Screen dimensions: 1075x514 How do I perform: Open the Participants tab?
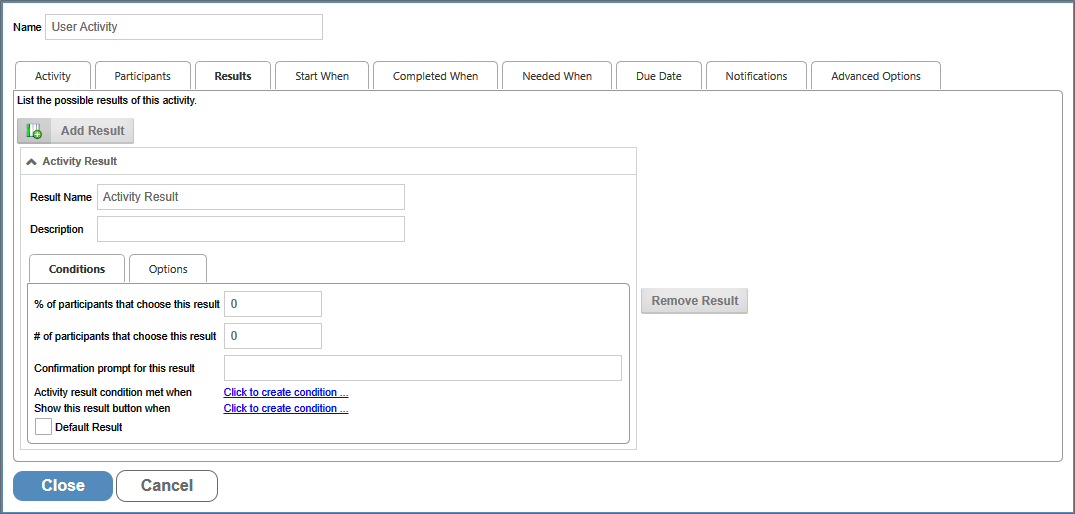142,76
